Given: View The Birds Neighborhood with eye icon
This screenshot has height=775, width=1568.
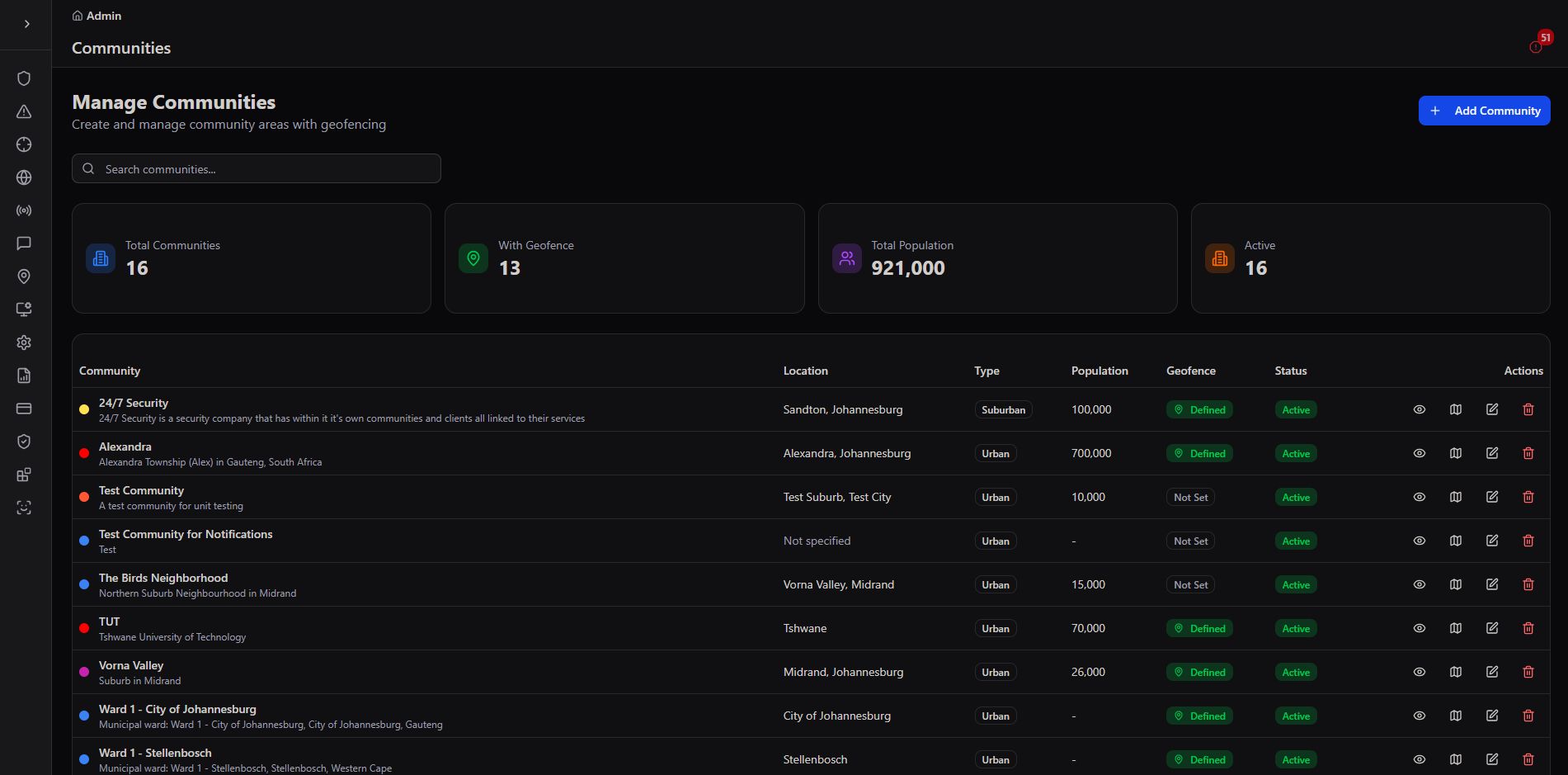Looking at the screenshot, I should point(1420,584).
